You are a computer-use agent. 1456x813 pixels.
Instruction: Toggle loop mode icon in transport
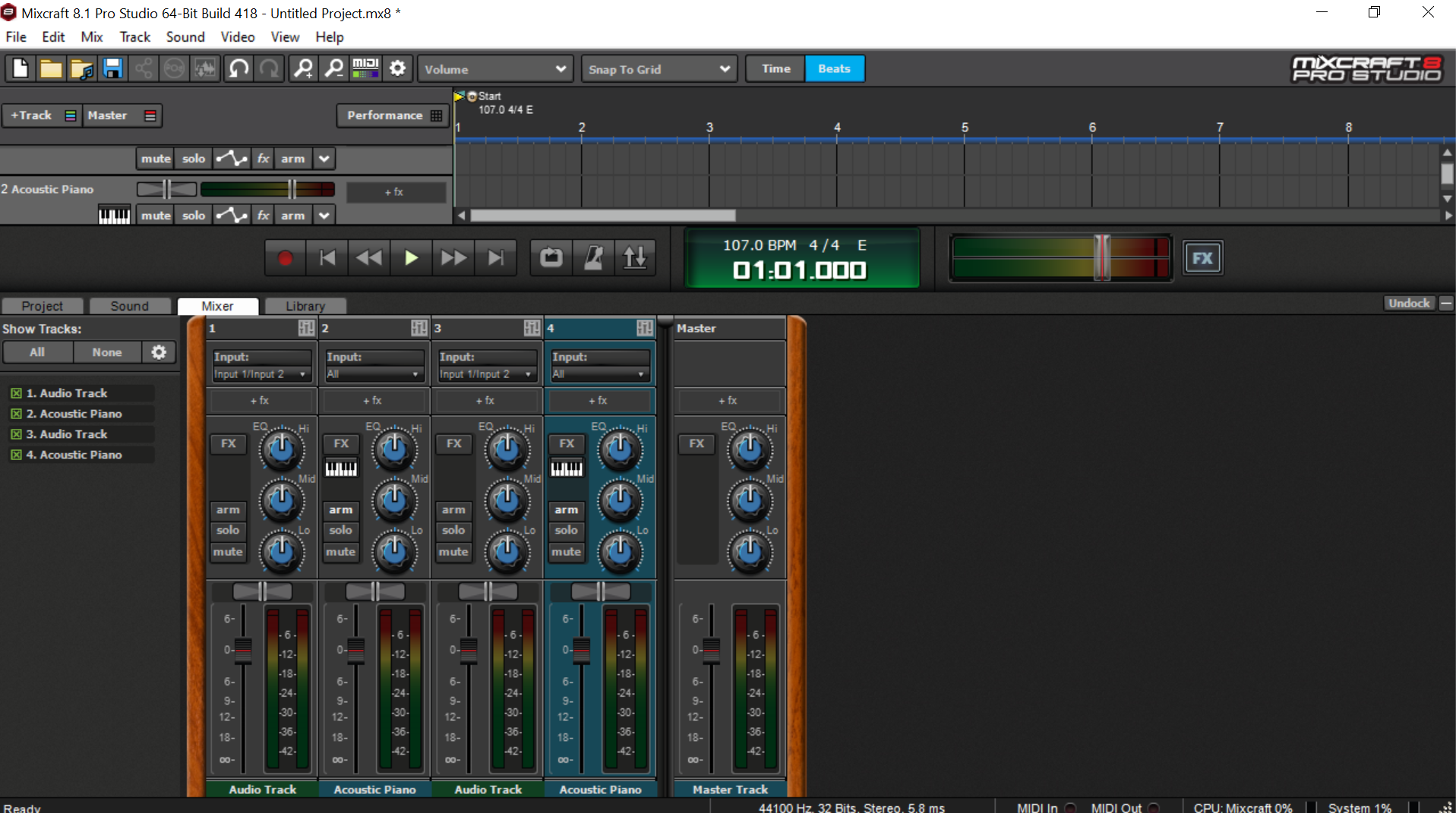click(x=551, y=258)
